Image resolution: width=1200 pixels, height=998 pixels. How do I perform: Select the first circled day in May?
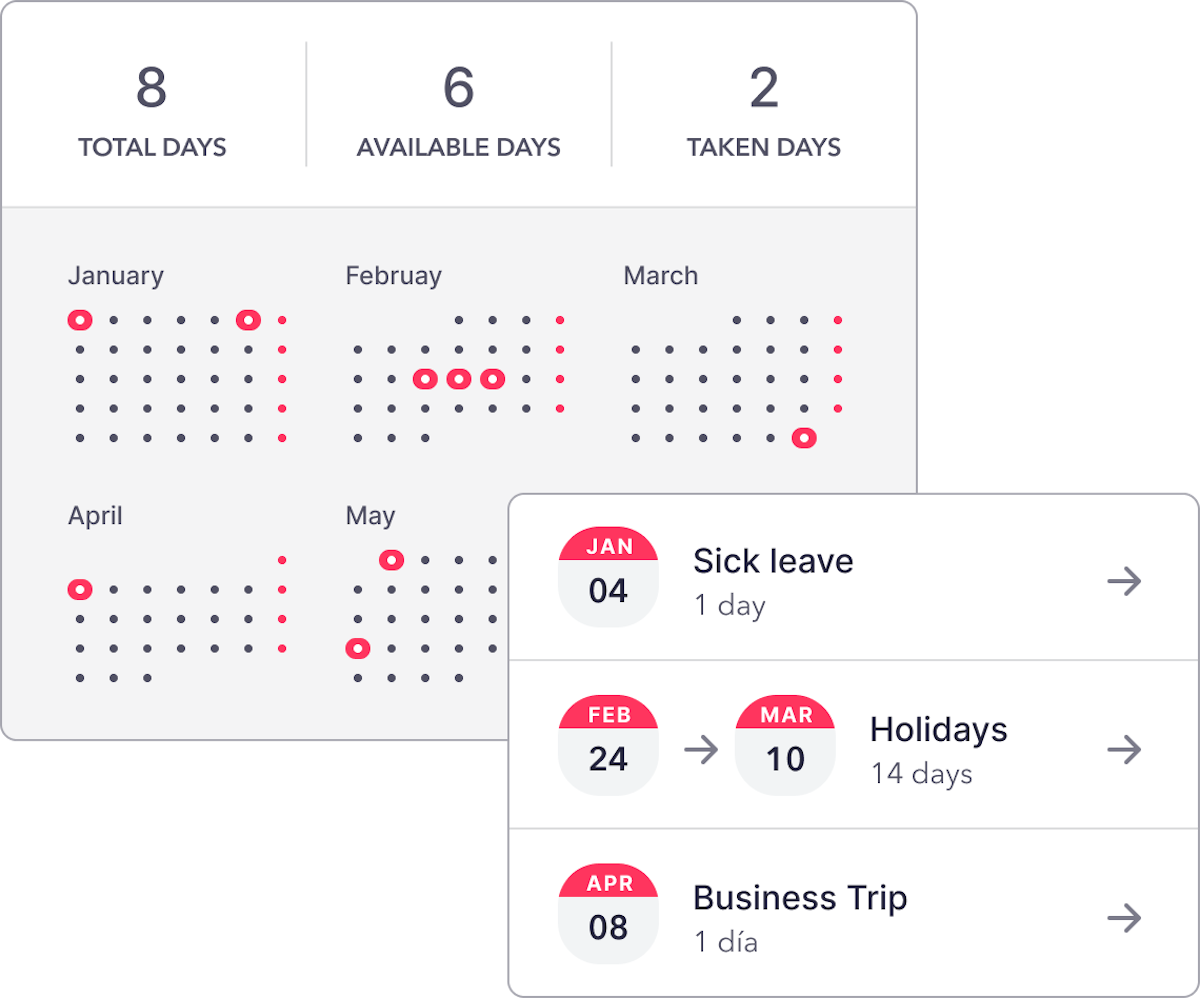(x=390, y=560)
